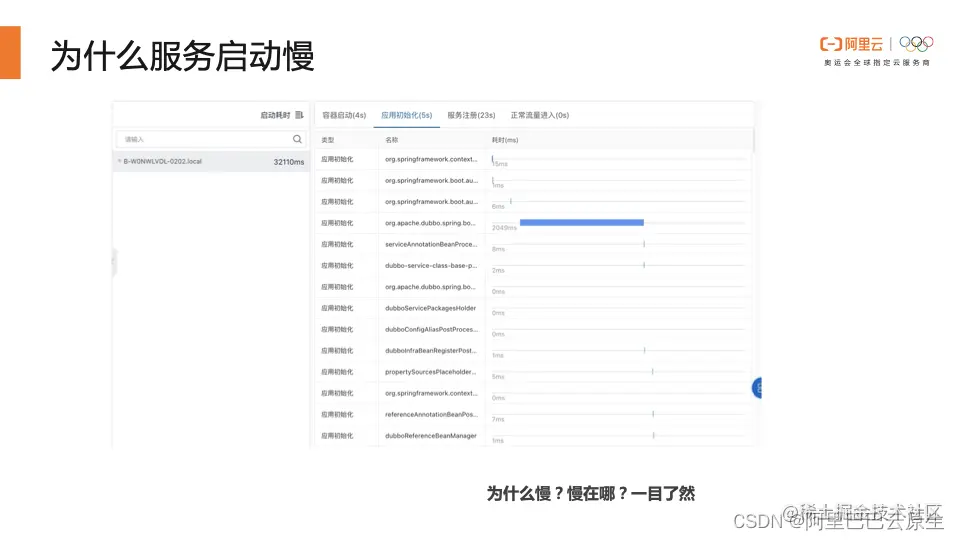The image size is (960, 540).
Task: Click the 名称 column header
Action: [392, 140]
